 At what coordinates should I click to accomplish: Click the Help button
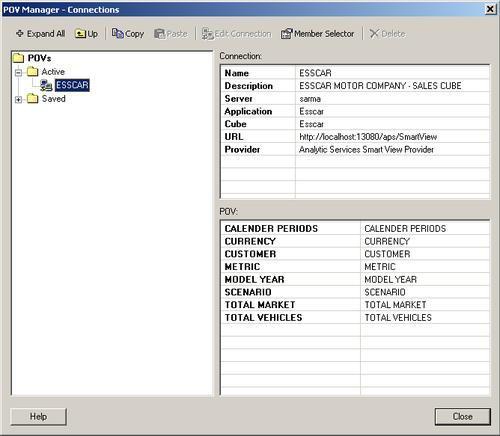38,417
